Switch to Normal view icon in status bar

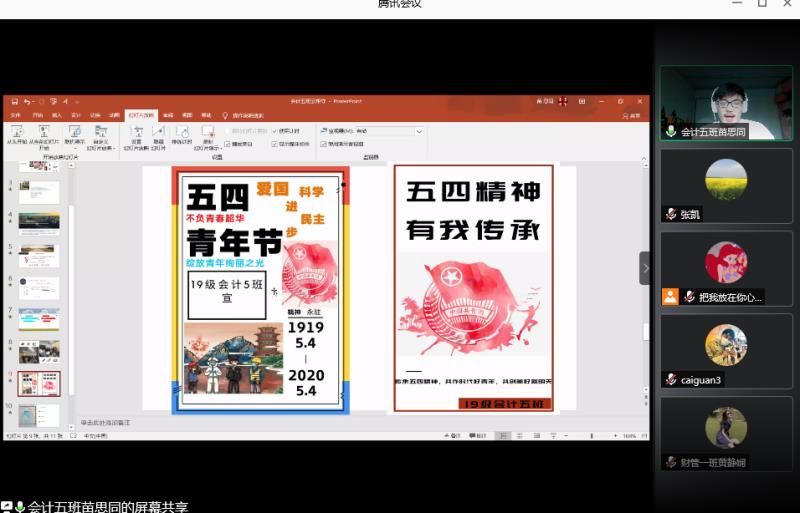[x=503, y=436]
